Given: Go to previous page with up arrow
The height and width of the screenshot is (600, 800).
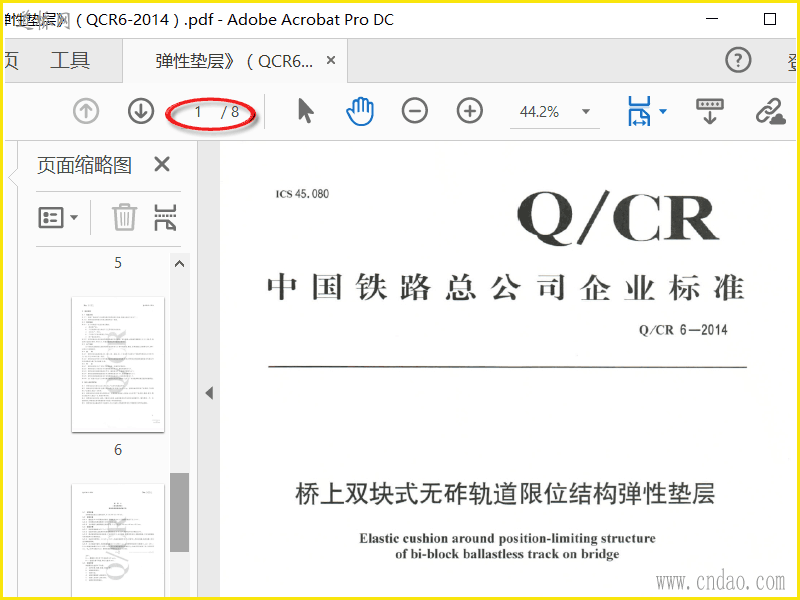Looking at the screenshot, I should [x=86, y=111].
